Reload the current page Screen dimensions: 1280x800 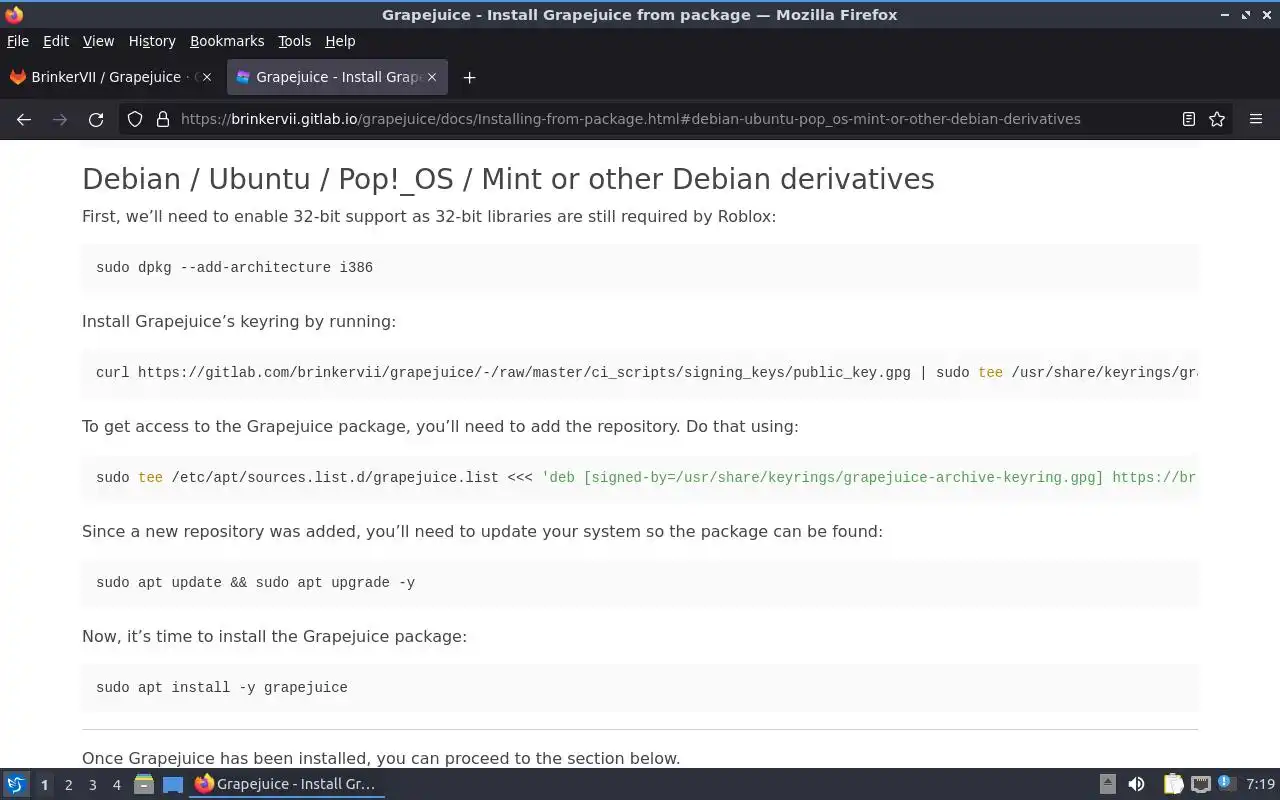(96, 119)
